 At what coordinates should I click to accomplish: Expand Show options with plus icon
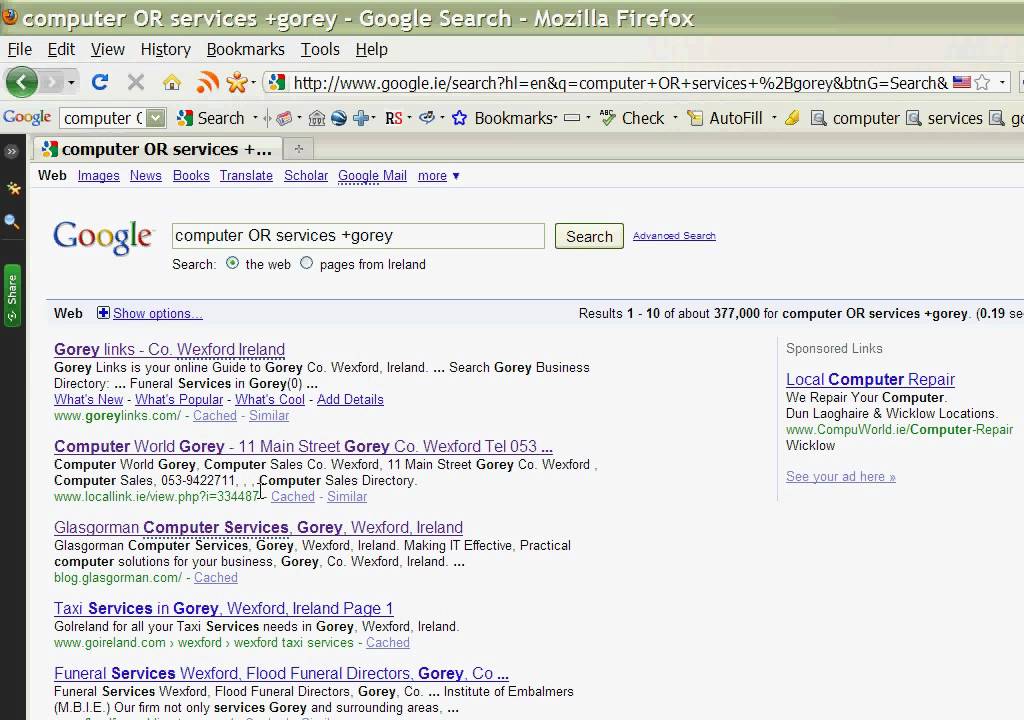[x=103, y=313]
